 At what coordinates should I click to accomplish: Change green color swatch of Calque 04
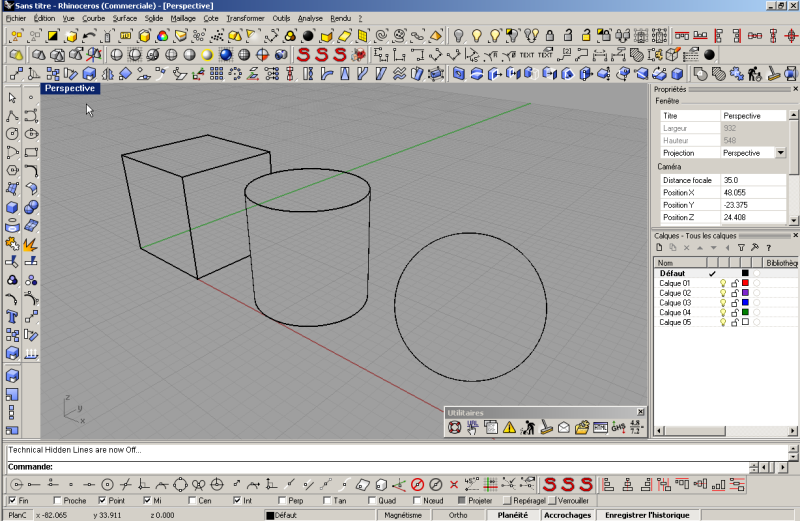pos(745,312)
